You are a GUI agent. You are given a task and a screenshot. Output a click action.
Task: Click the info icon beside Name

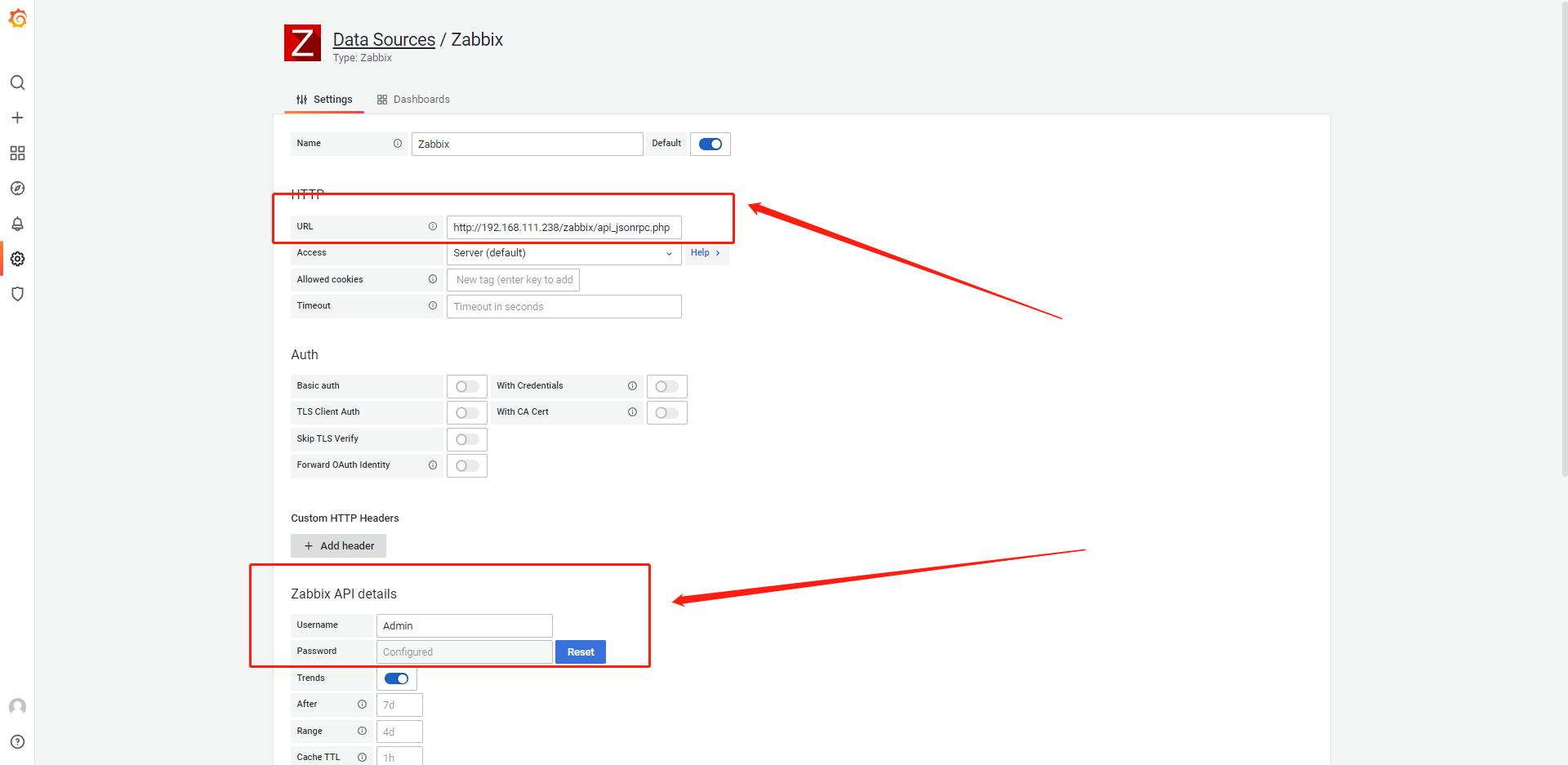click(x=398, y=144)
